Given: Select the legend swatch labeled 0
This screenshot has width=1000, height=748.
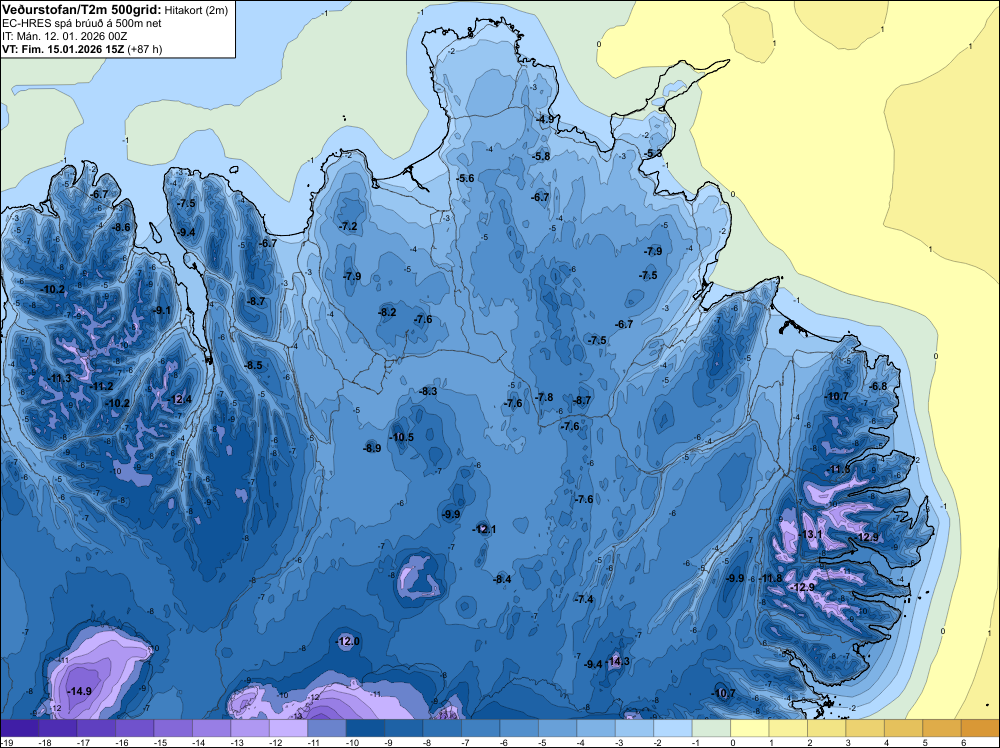Looking at the screenshot, I should (x=749, y=728).
